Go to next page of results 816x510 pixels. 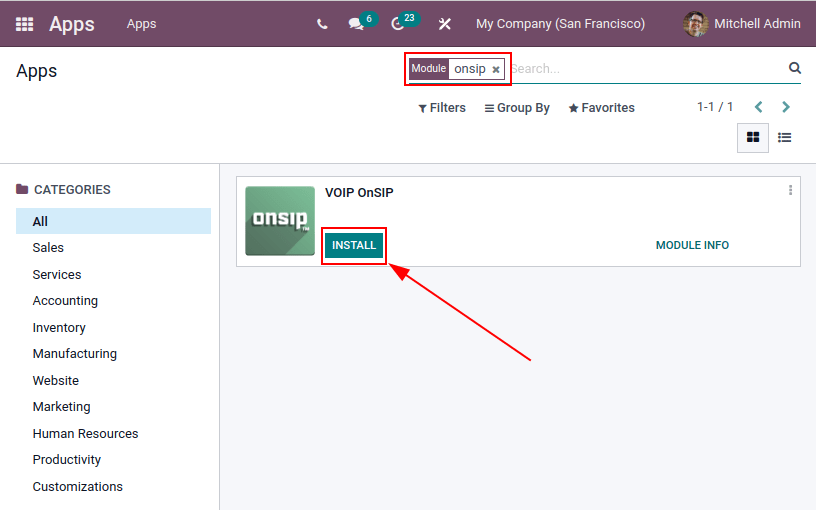[786, 107]
